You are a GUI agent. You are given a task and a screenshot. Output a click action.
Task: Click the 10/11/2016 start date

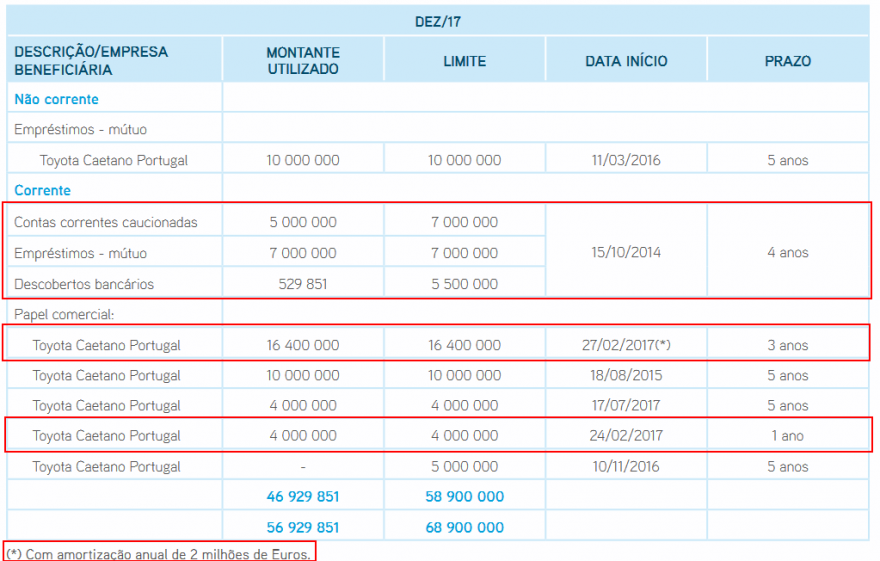626,467
